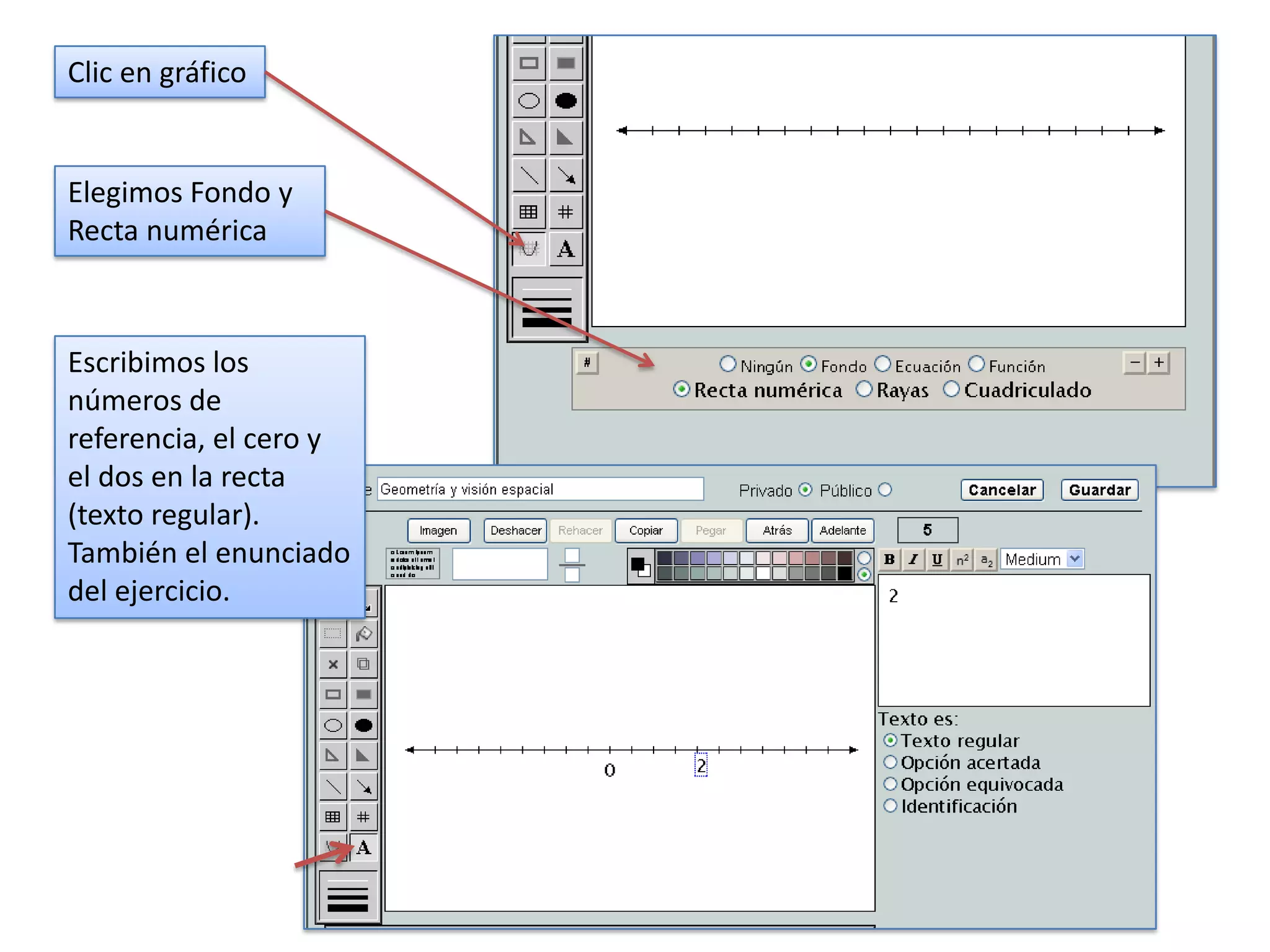Click the text entry area containing 2
This screenshot has width=1270, height=952.
1014,640
